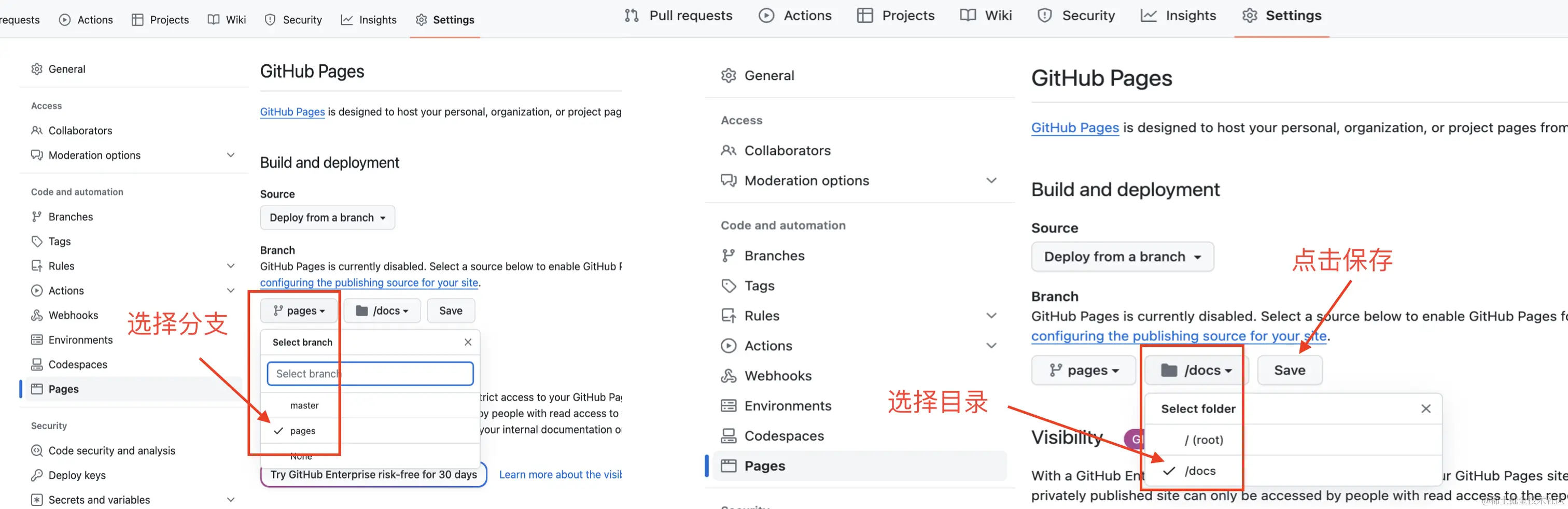
Task: Focus the Select branch filter field
Action: (370, 373)
